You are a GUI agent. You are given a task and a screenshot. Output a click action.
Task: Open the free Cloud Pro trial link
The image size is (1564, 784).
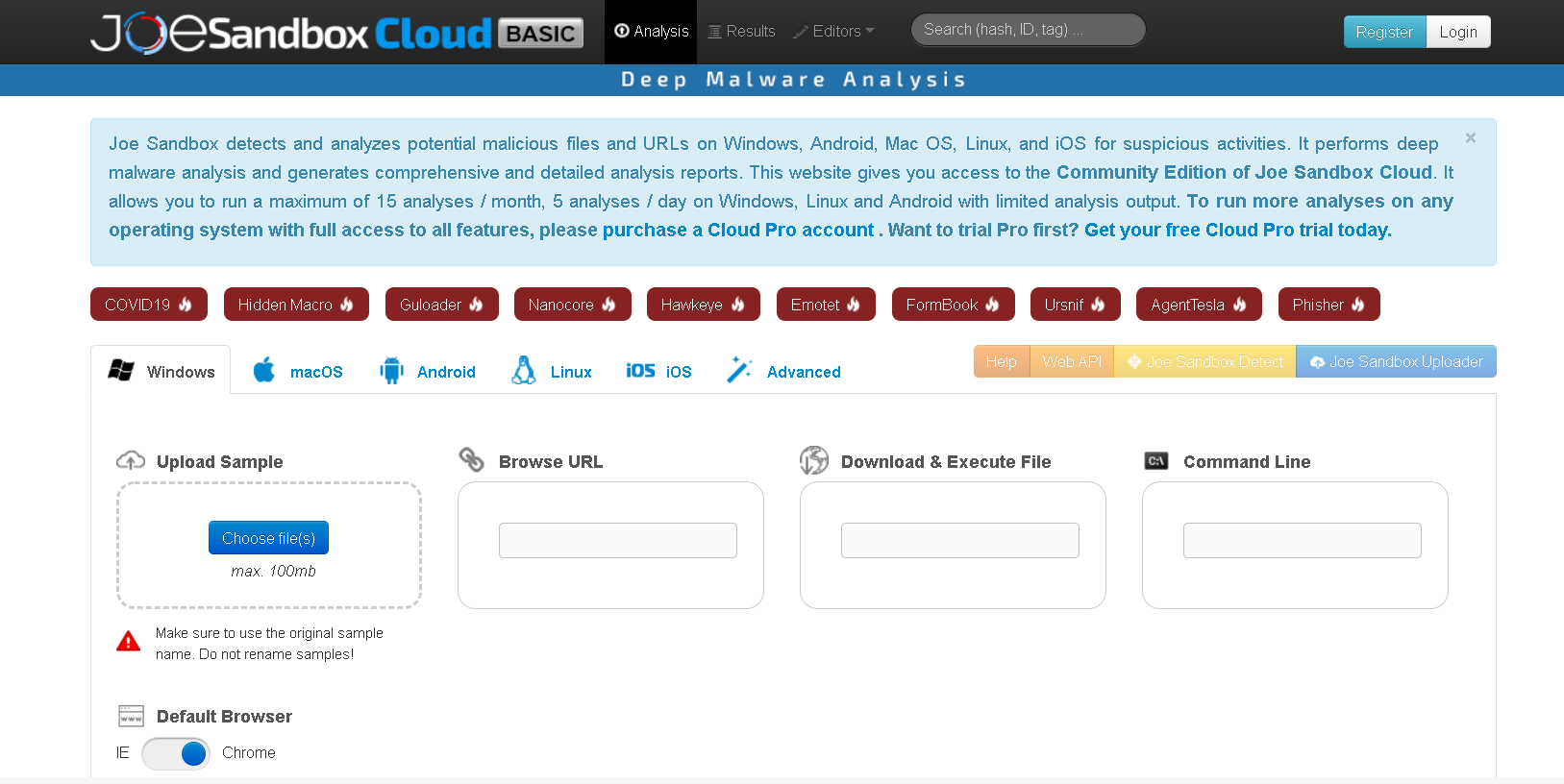(1237, 231)
